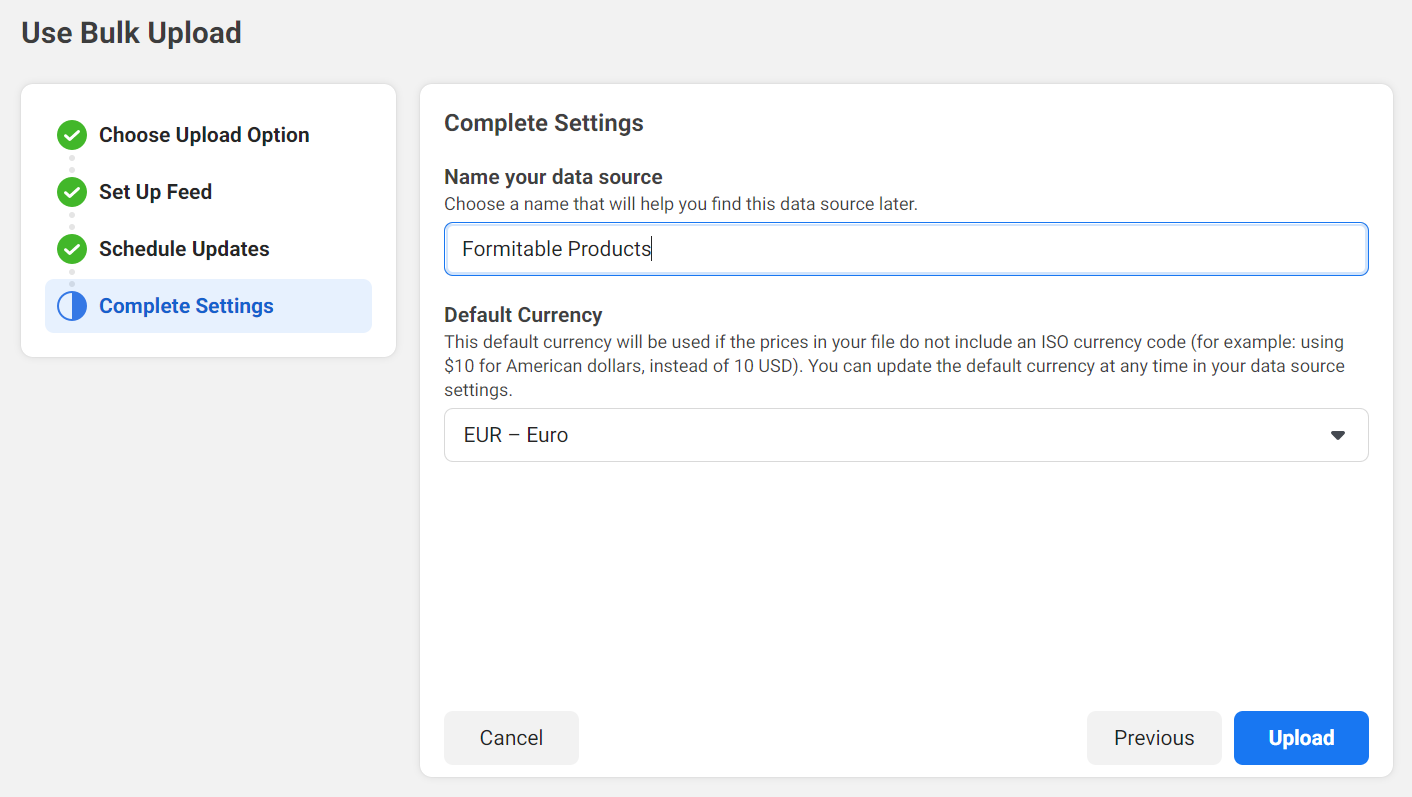Click the Complete Settings panel heading

[544, 123]
